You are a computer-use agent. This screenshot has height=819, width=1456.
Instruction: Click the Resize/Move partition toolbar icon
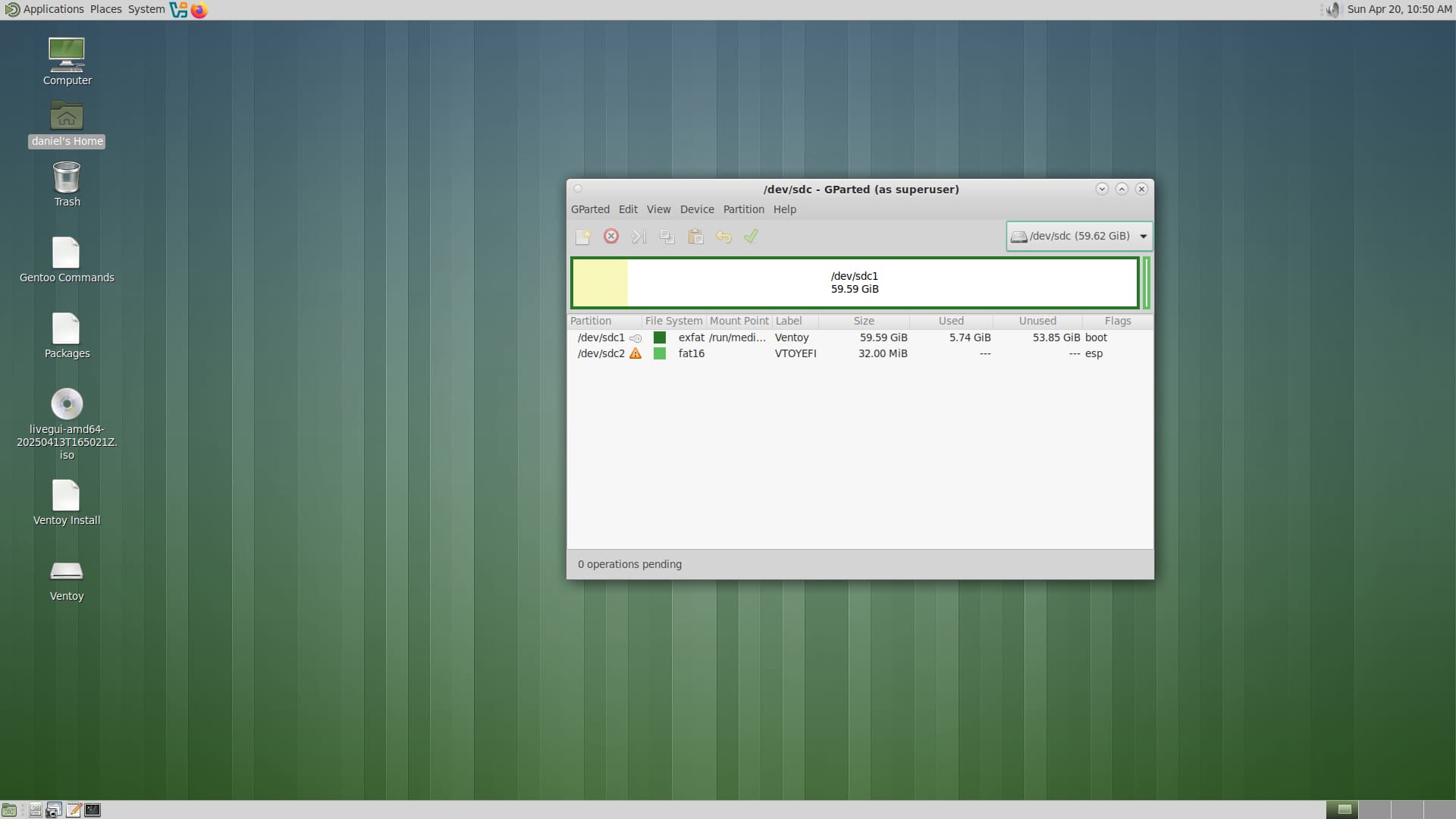point(639,237)
